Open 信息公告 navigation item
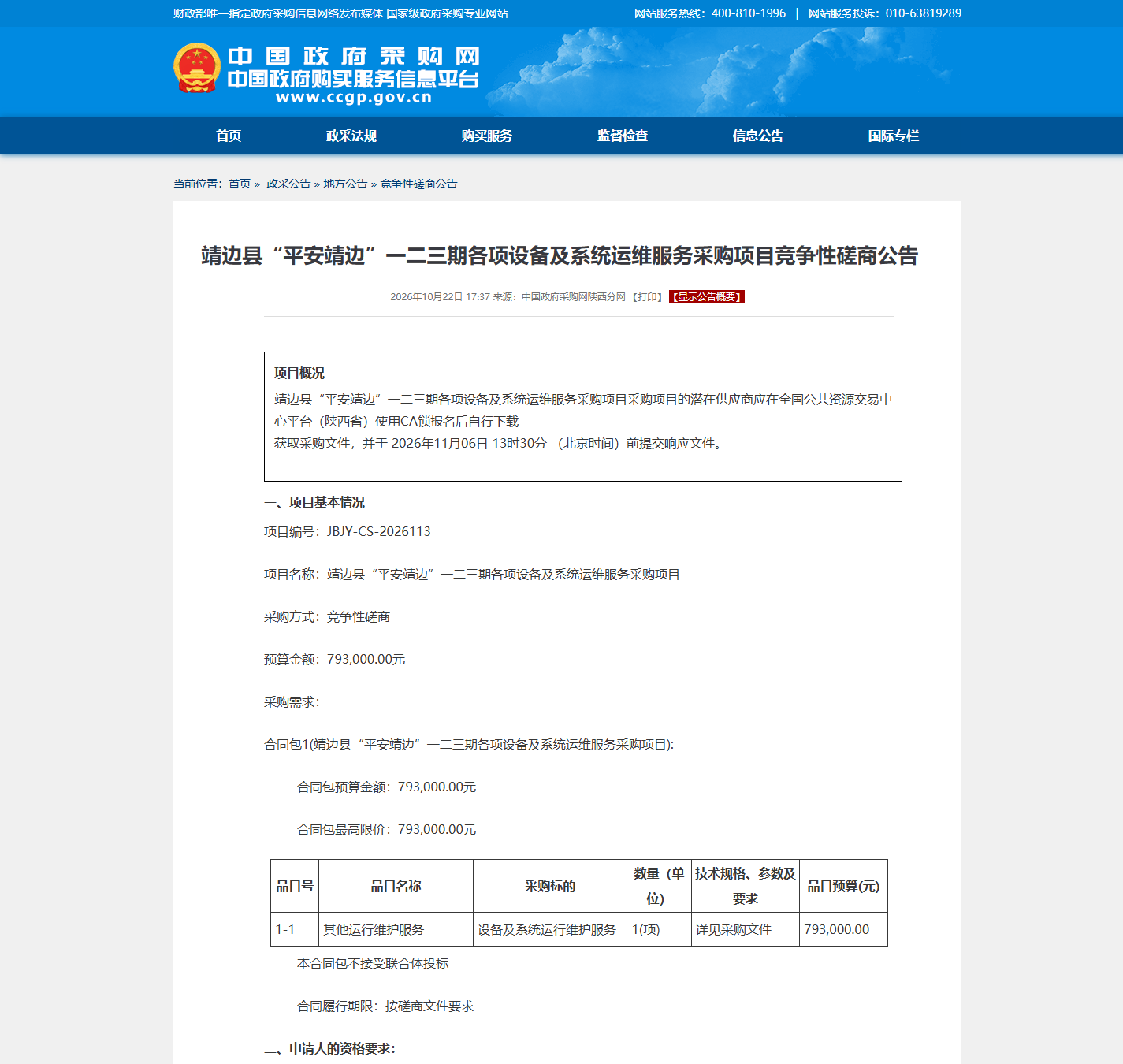This screenshot has width=1123, height=1064. pyautogui.click(x=758, y=136)
